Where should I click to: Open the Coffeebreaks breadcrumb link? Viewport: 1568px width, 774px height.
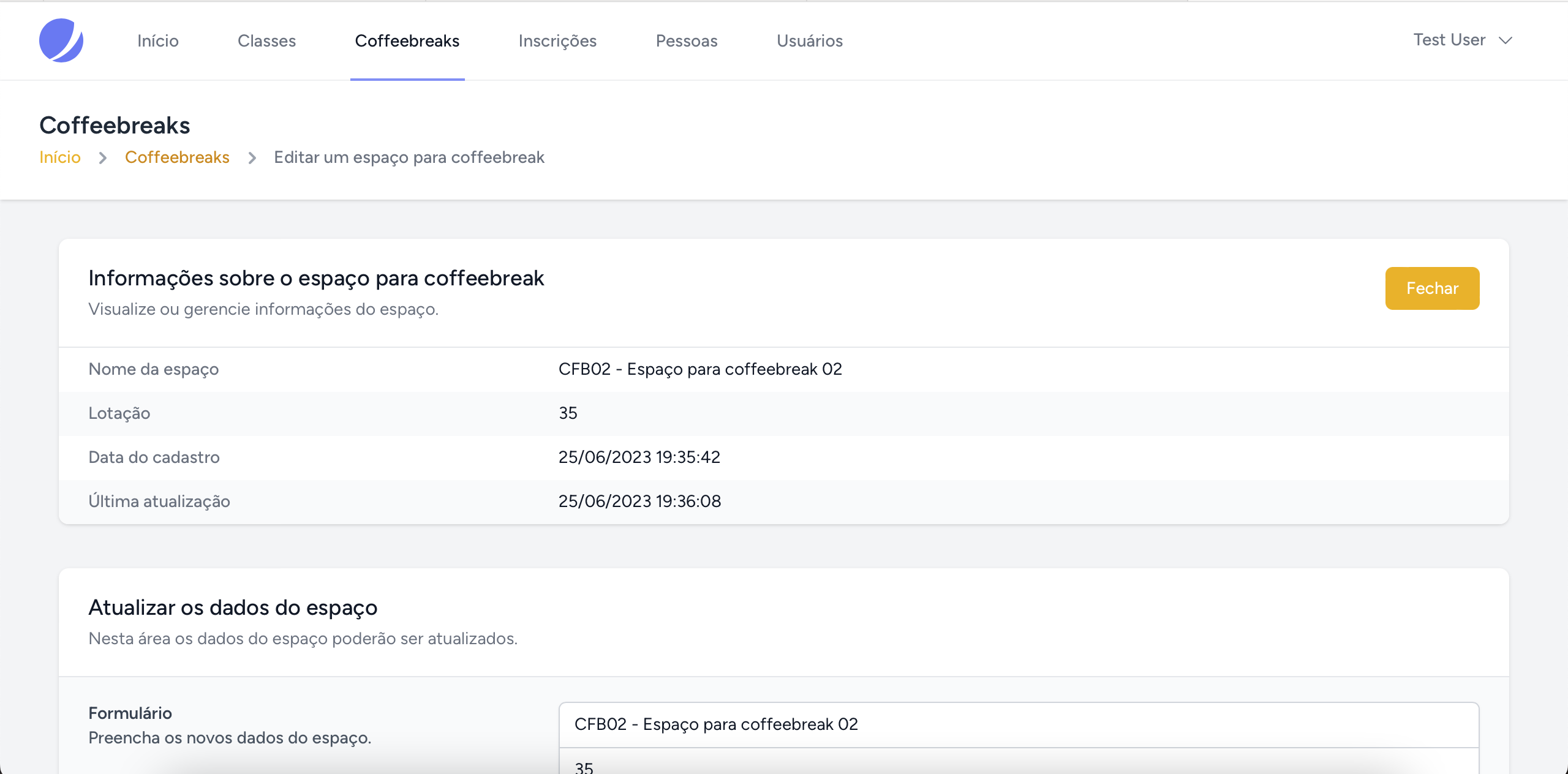click(177, 157)
